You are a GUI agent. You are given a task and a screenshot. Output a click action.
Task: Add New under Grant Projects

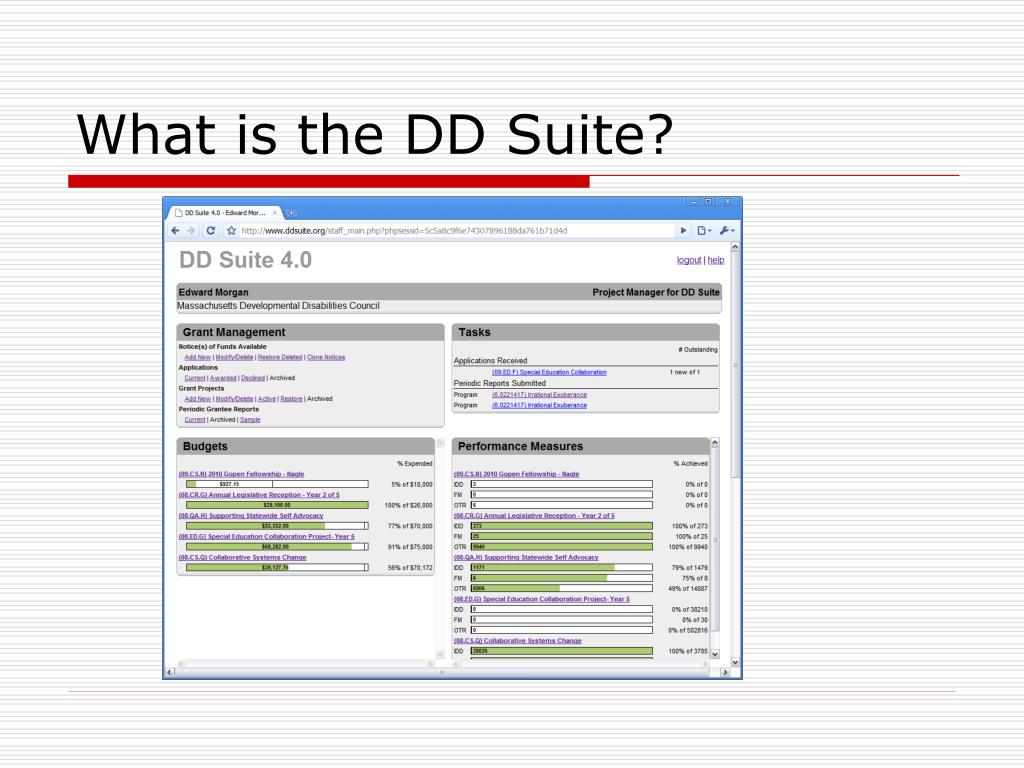tap(197, 399)
